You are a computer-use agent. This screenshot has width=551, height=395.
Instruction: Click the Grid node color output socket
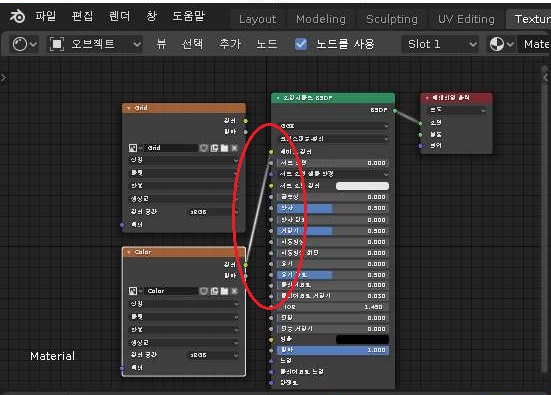pyautogui.click(x=246, y=121)
